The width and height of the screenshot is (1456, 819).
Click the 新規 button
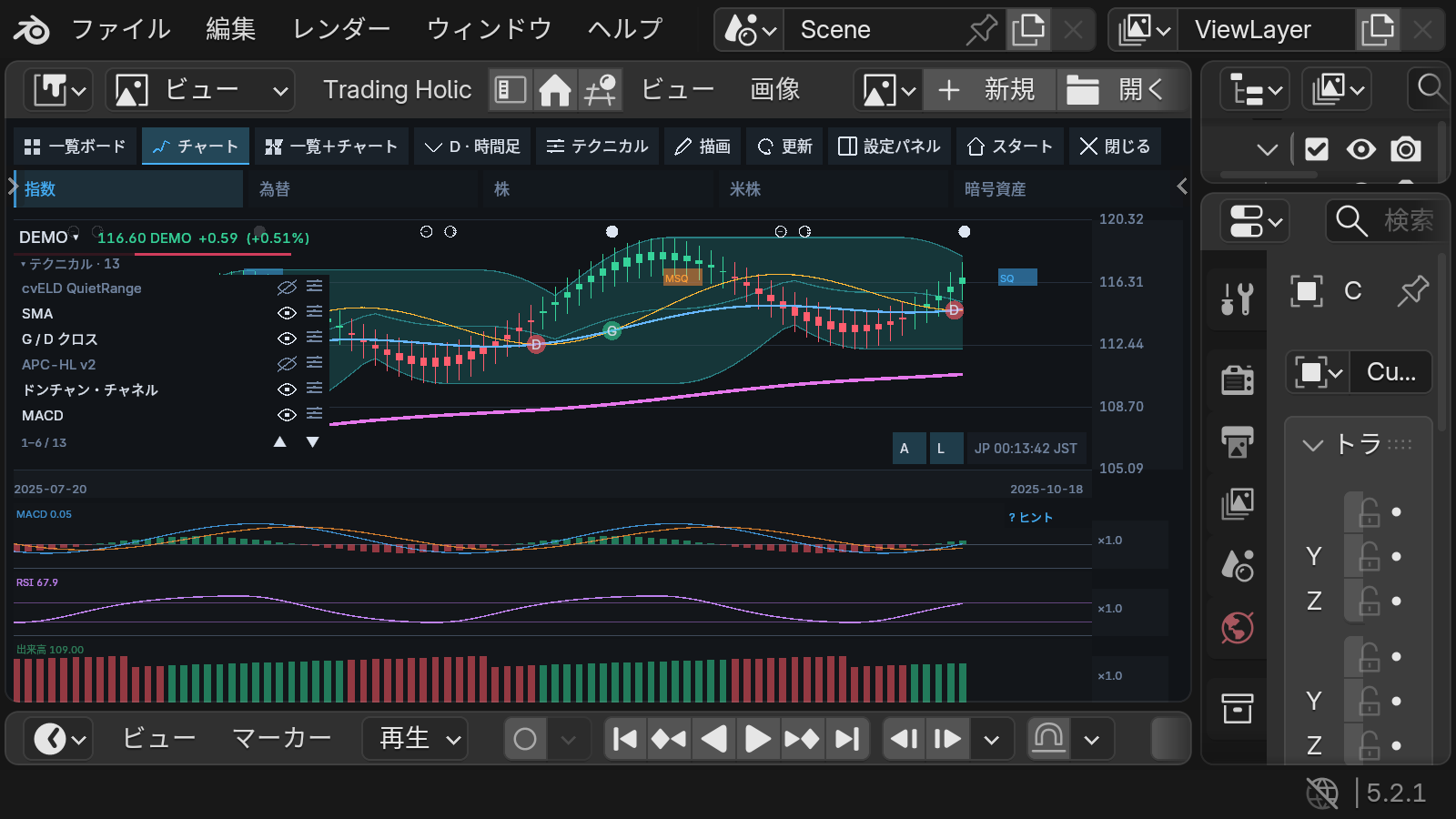989,90
